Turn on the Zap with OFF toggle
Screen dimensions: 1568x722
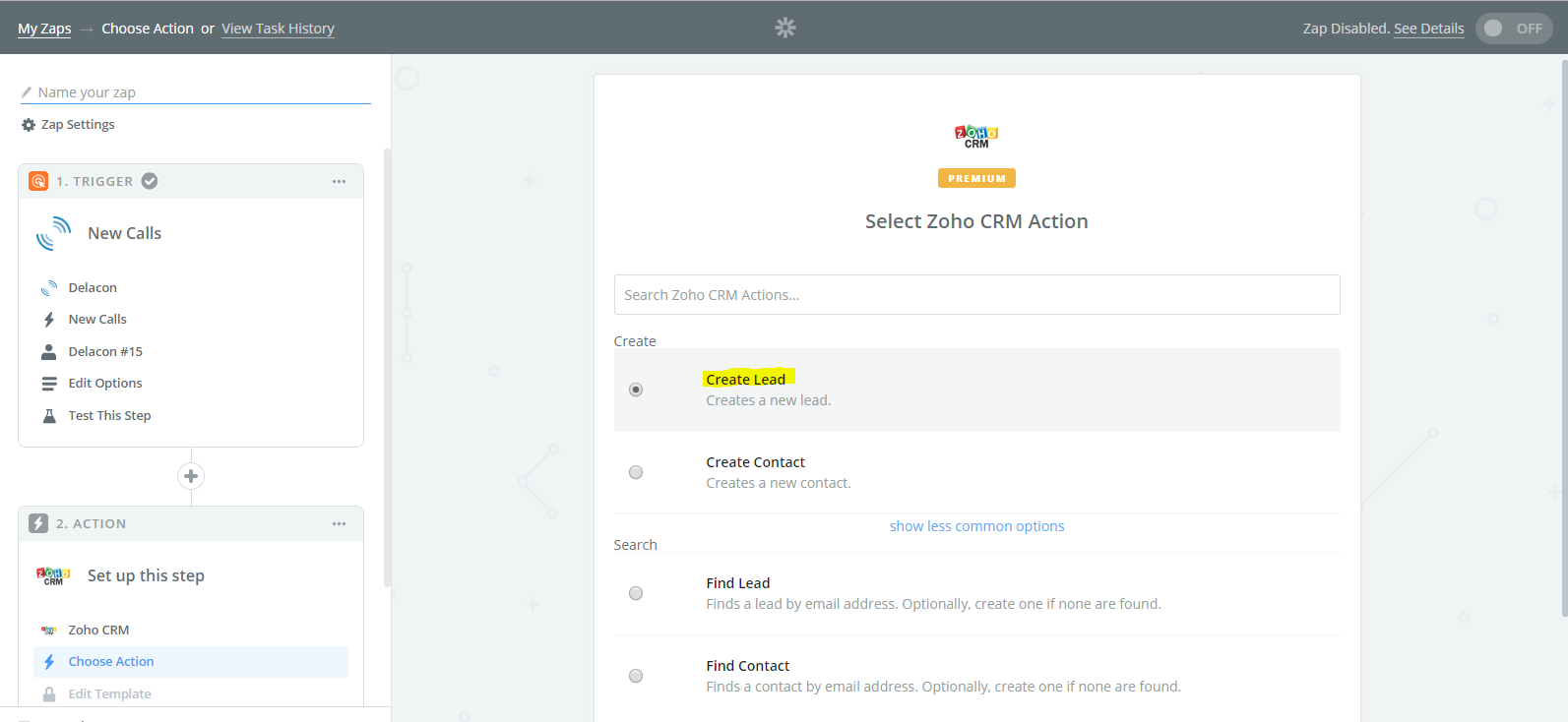pos(1514,29)
